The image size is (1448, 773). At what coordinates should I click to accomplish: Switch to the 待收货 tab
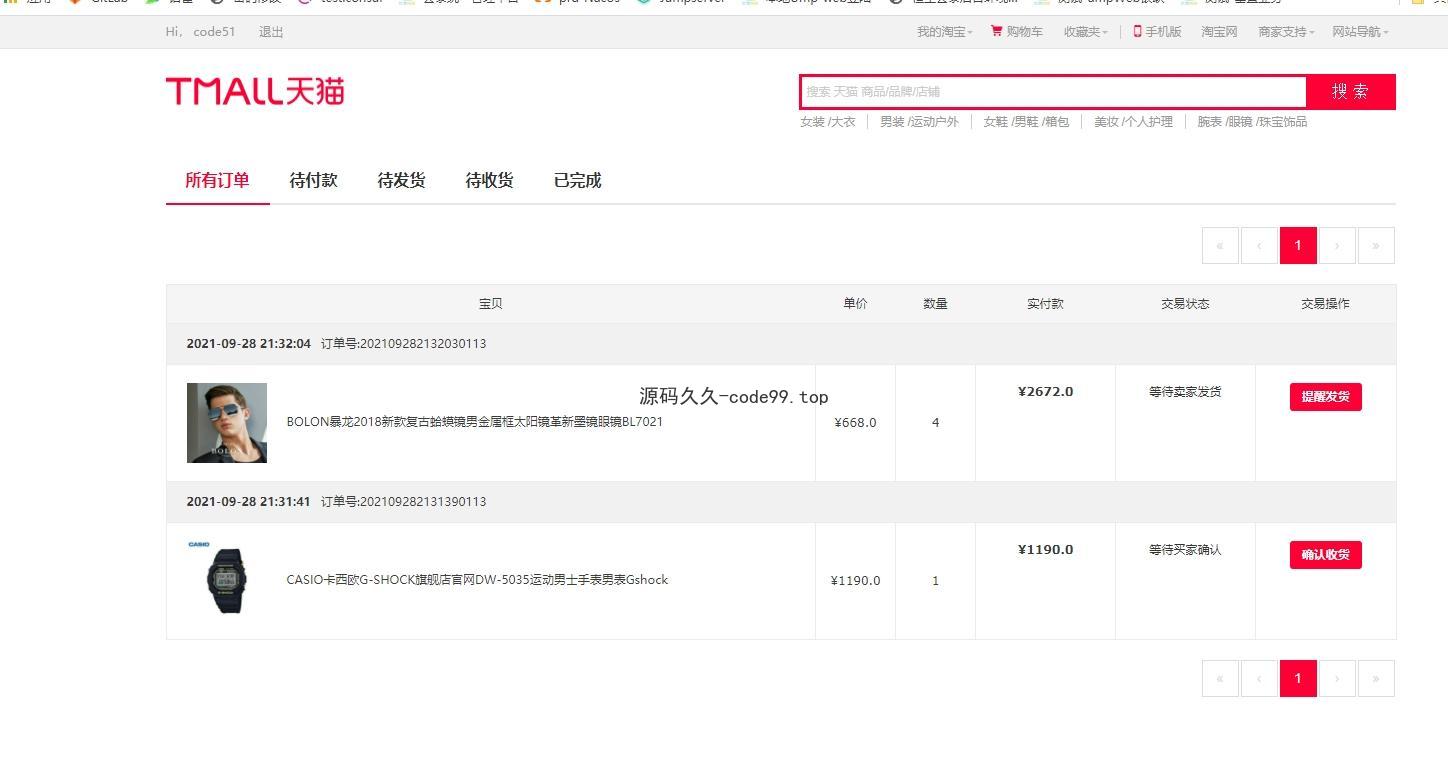click(489, 181)
